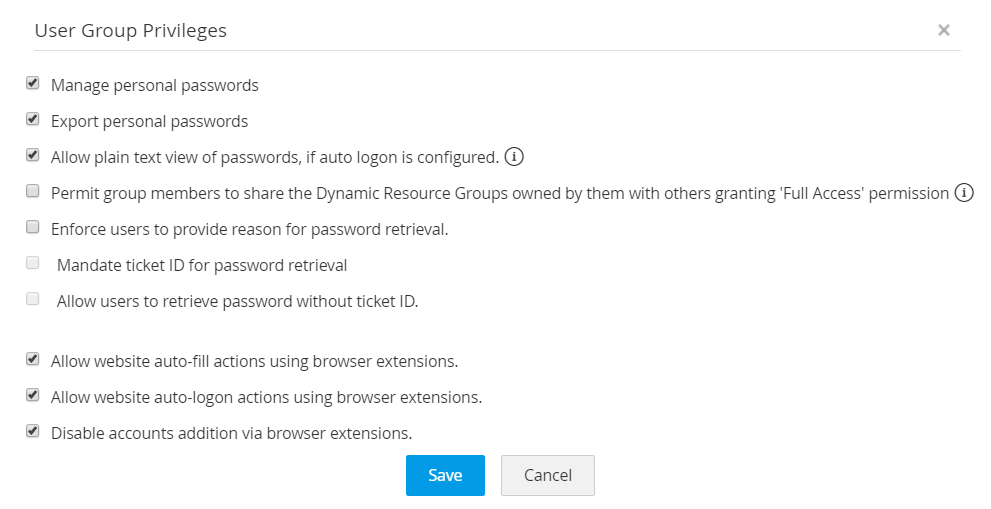Uncheck Allow website auto-logon actions checkbox
991x509 pixels.
coord(33,396)
